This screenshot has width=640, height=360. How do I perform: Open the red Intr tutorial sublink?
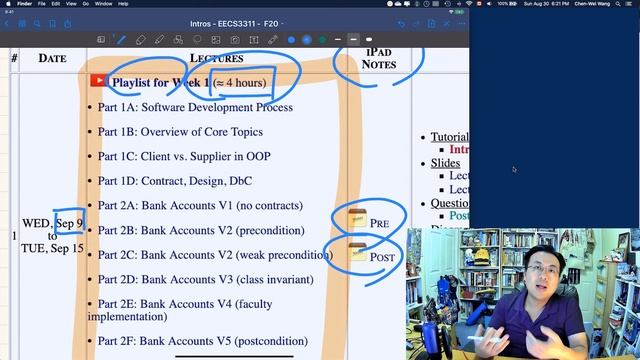point(459,149)
